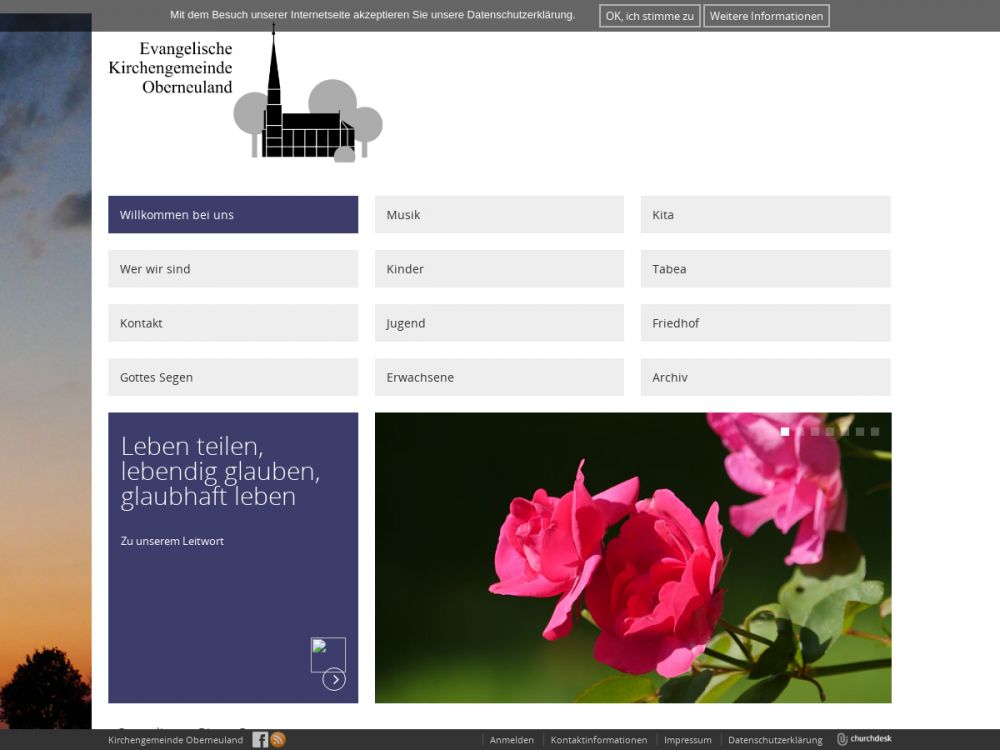Open the RSS feed icon
Screen dimensions: 1000x750
point(278,740)
